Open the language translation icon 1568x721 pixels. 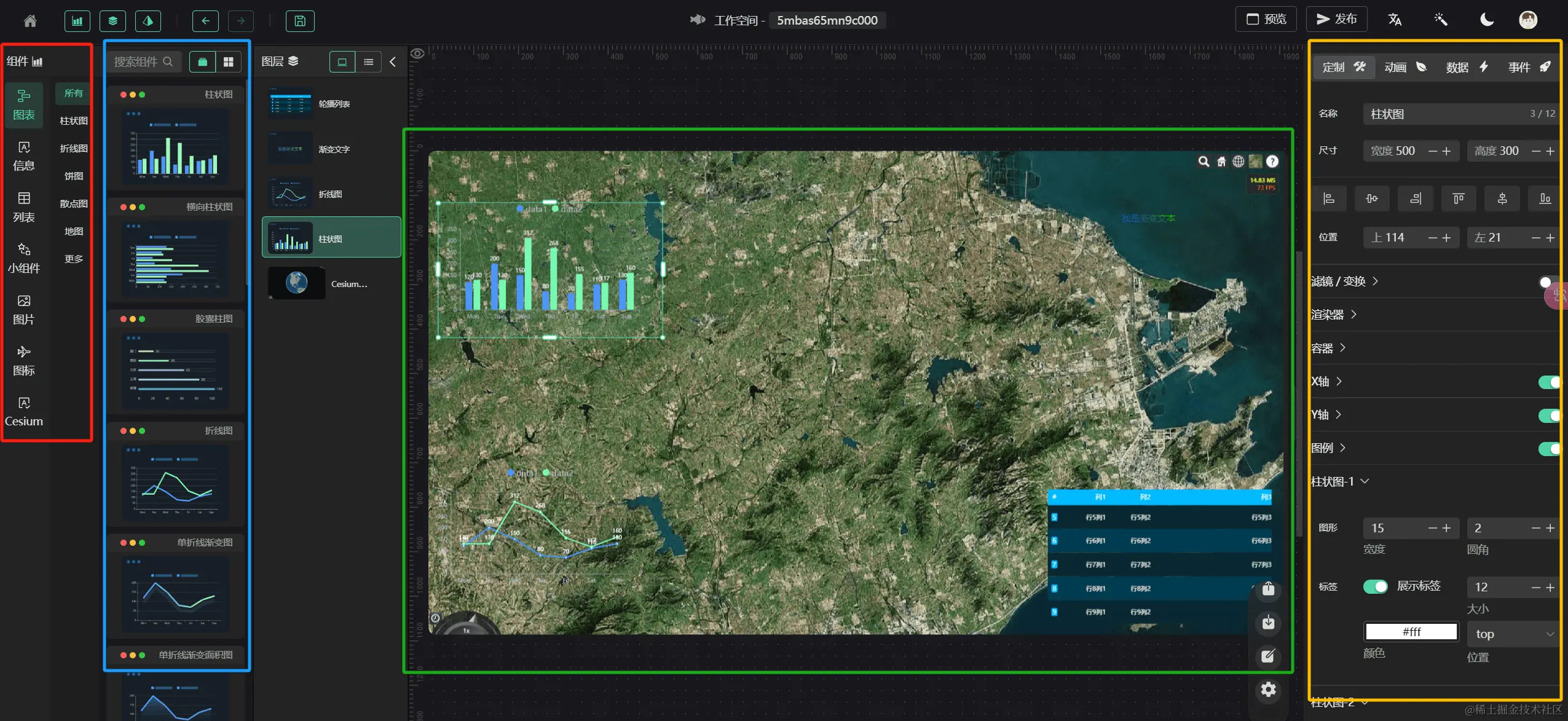(1395, 20)
